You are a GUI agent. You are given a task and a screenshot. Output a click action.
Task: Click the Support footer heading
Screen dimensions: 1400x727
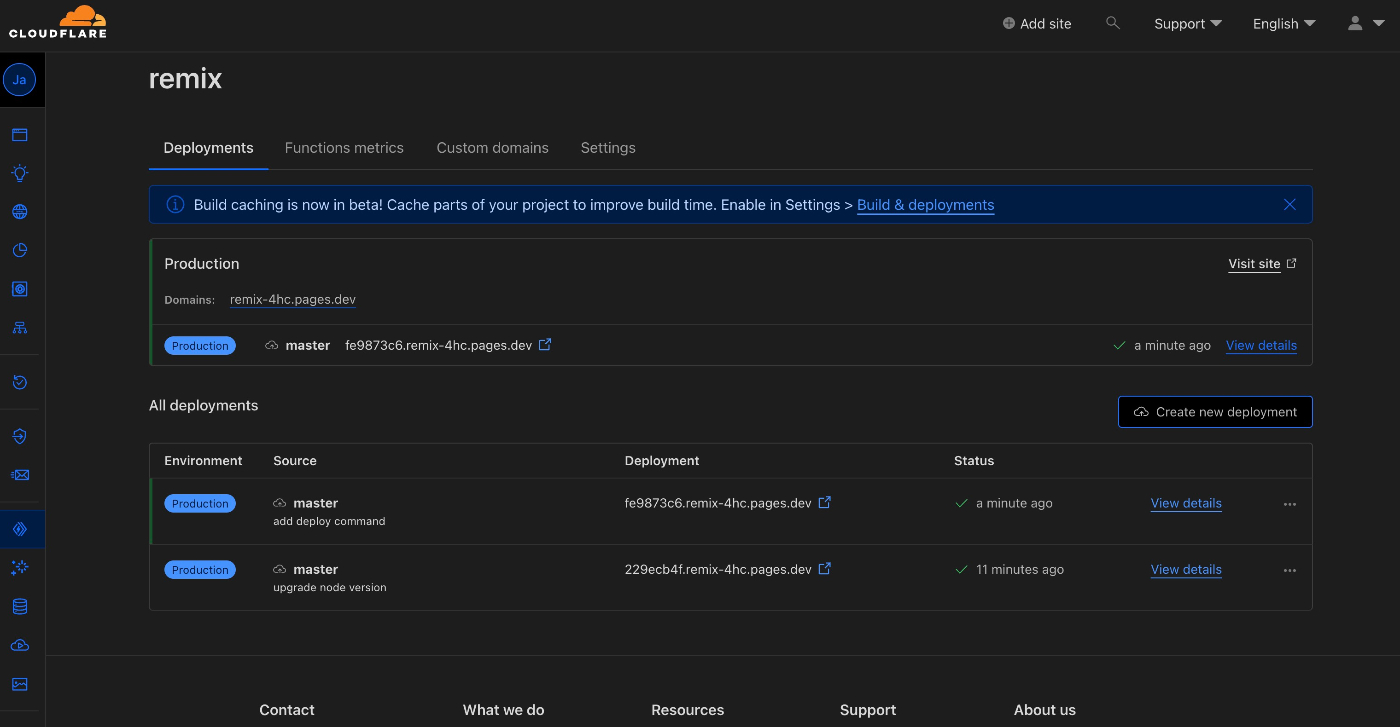868,710
